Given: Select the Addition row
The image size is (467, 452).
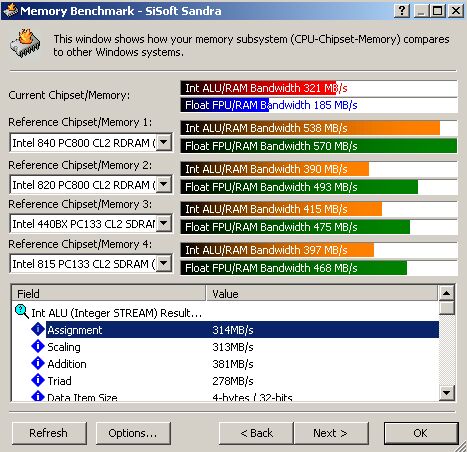Looking at the screenshot, I should 225,364.
